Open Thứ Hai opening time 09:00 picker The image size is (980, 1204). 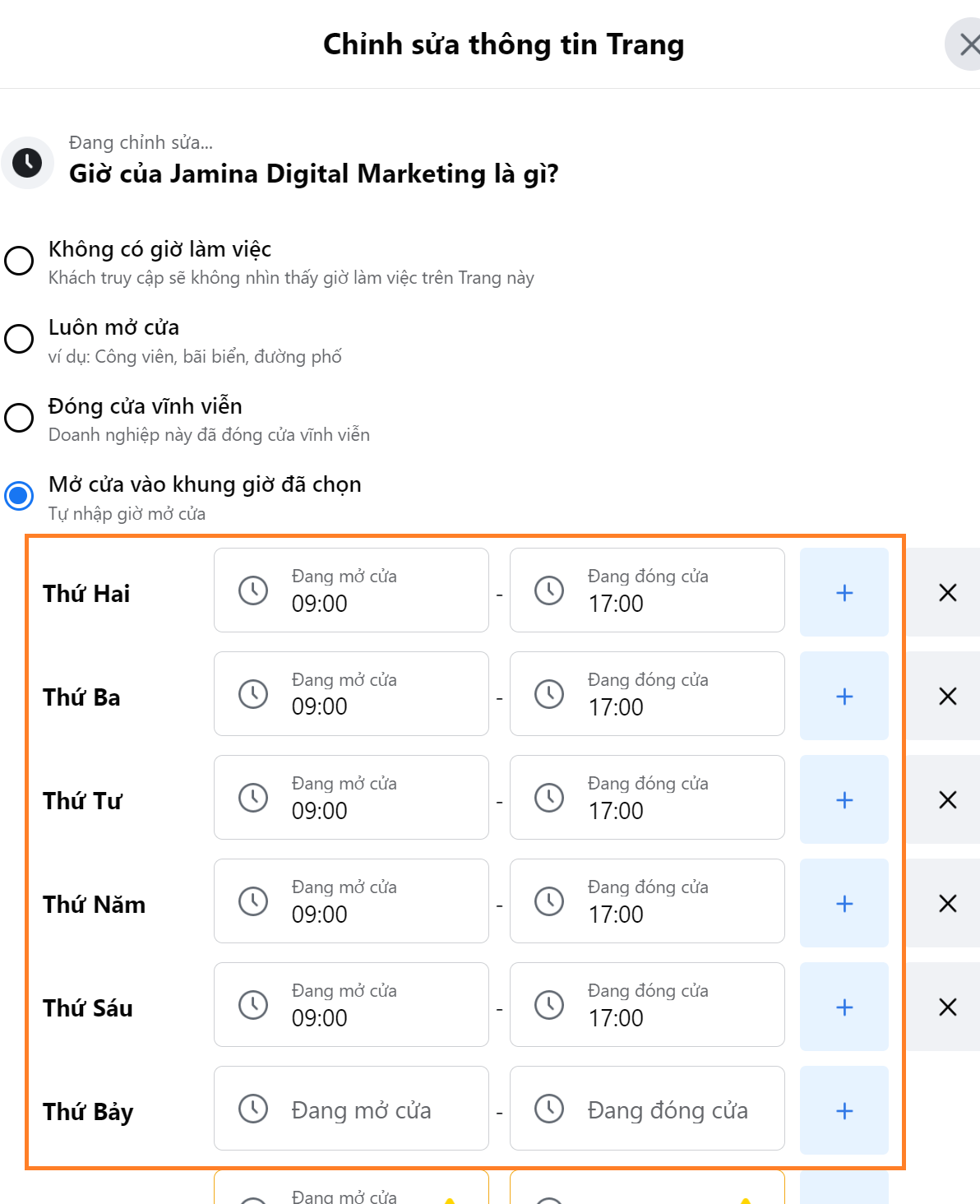coord(351,590)
